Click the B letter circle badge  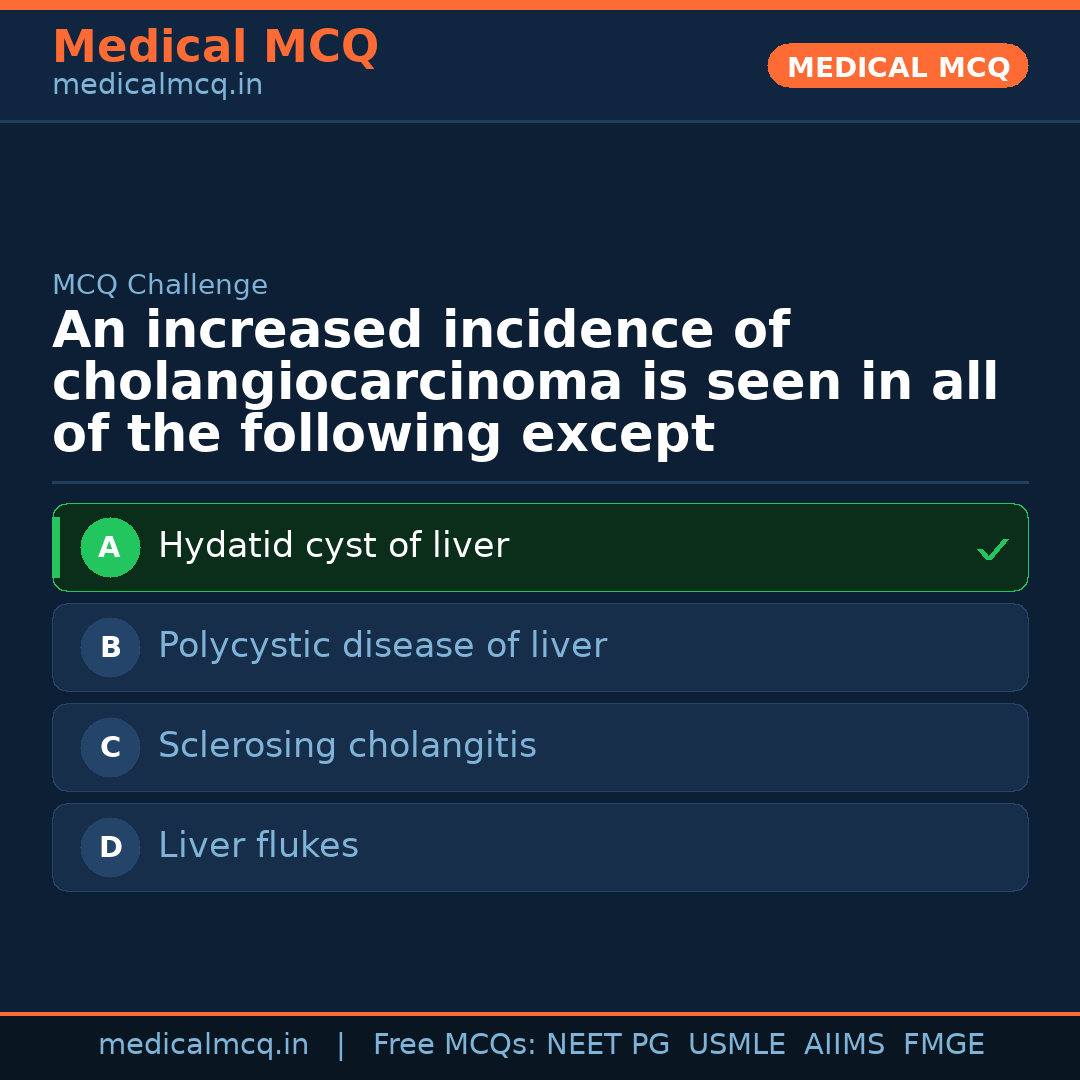click(x=110, y=648)
